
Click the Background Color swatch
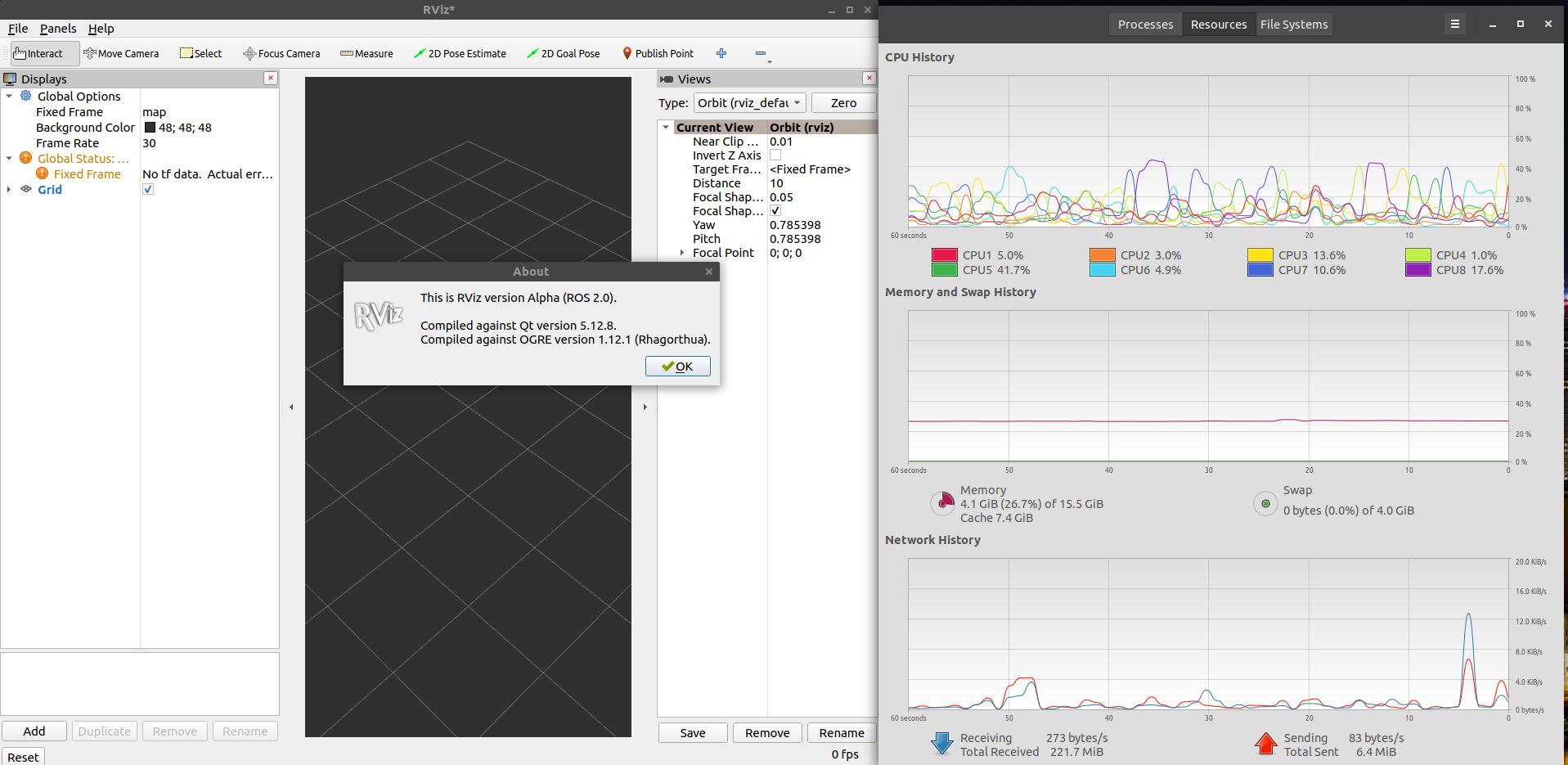point(150,127)
